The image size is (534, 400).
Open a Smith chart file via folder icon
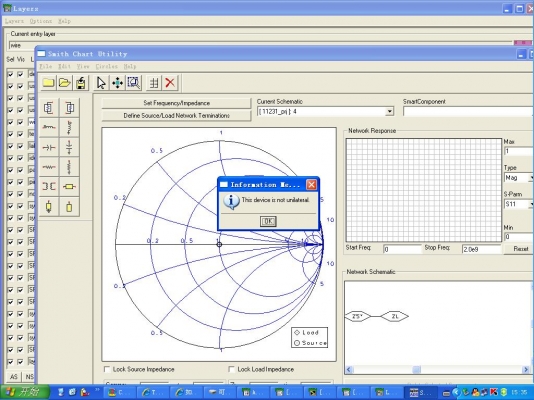pos(64,83)
